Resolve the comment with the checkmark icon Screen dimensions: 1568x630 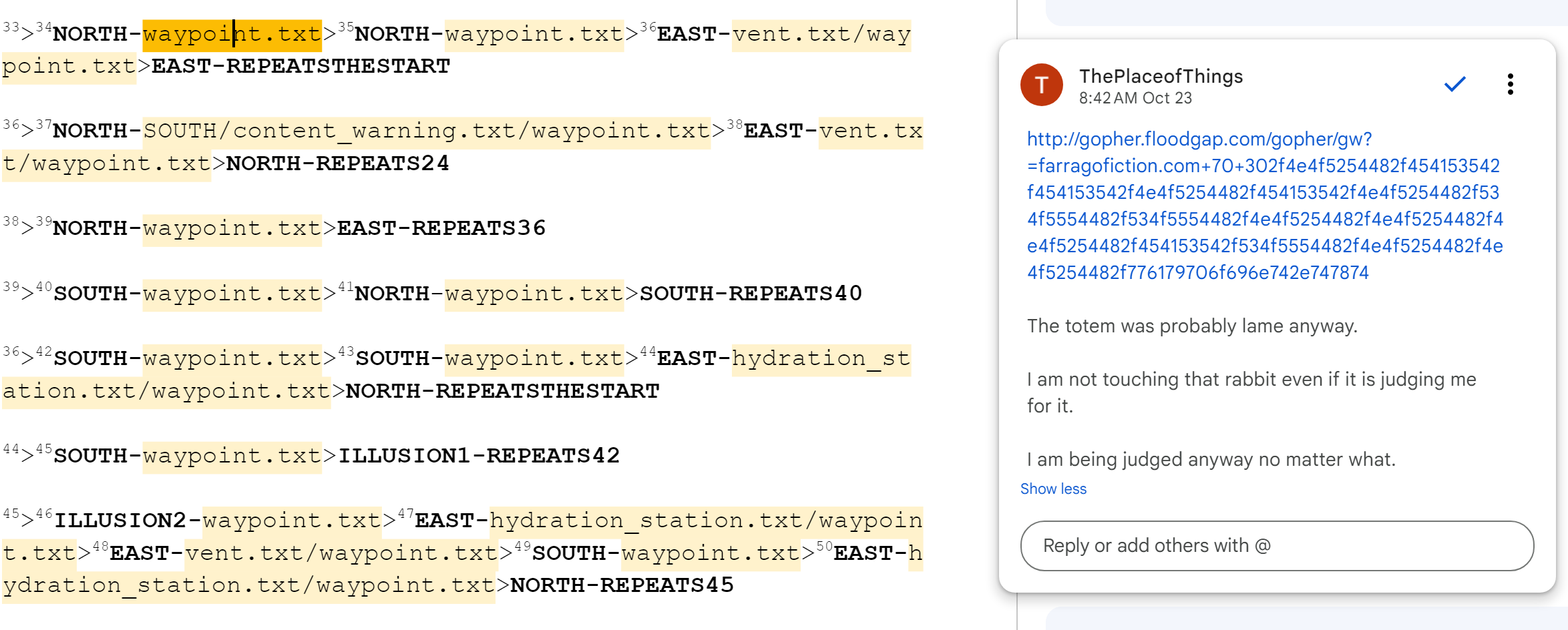click(x=1454, y=84)
